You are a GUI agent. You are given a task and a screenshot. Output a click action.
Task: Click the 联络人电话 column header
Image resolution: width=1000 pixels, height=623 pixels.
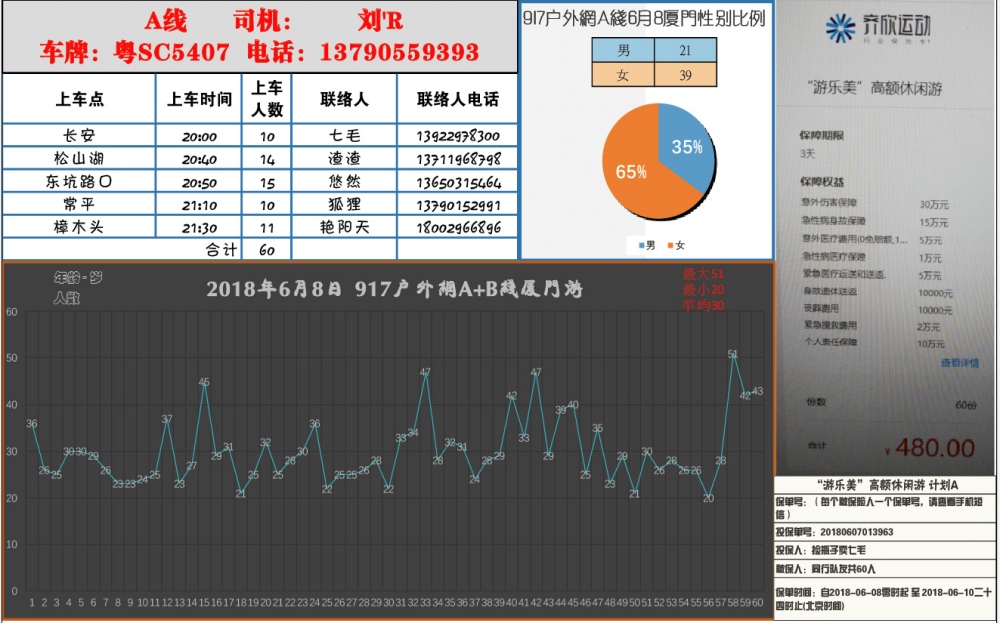[x=457, y=100]
